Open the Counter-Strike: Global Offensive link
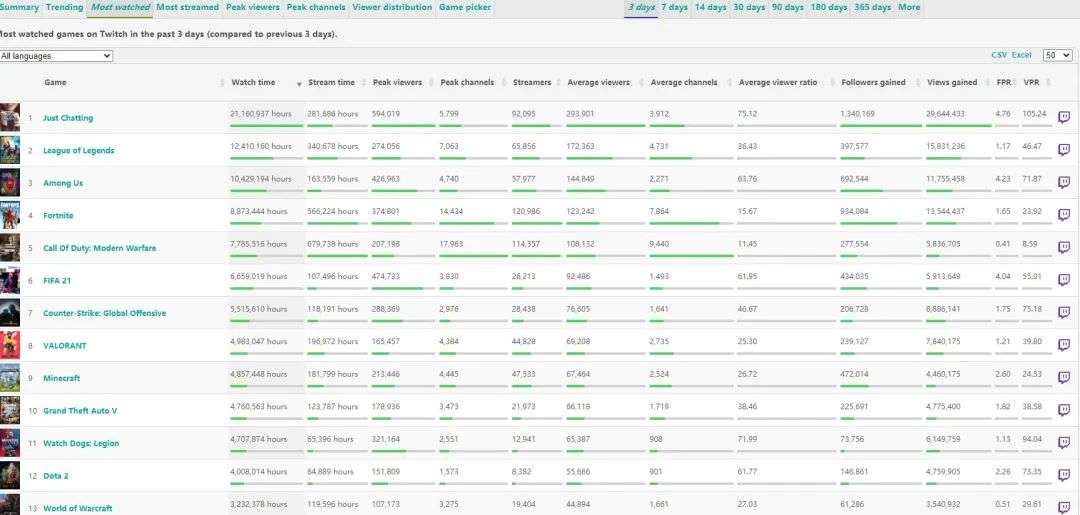The height and width of the screenshot is (515, 1080). click(x=104, y=313)
